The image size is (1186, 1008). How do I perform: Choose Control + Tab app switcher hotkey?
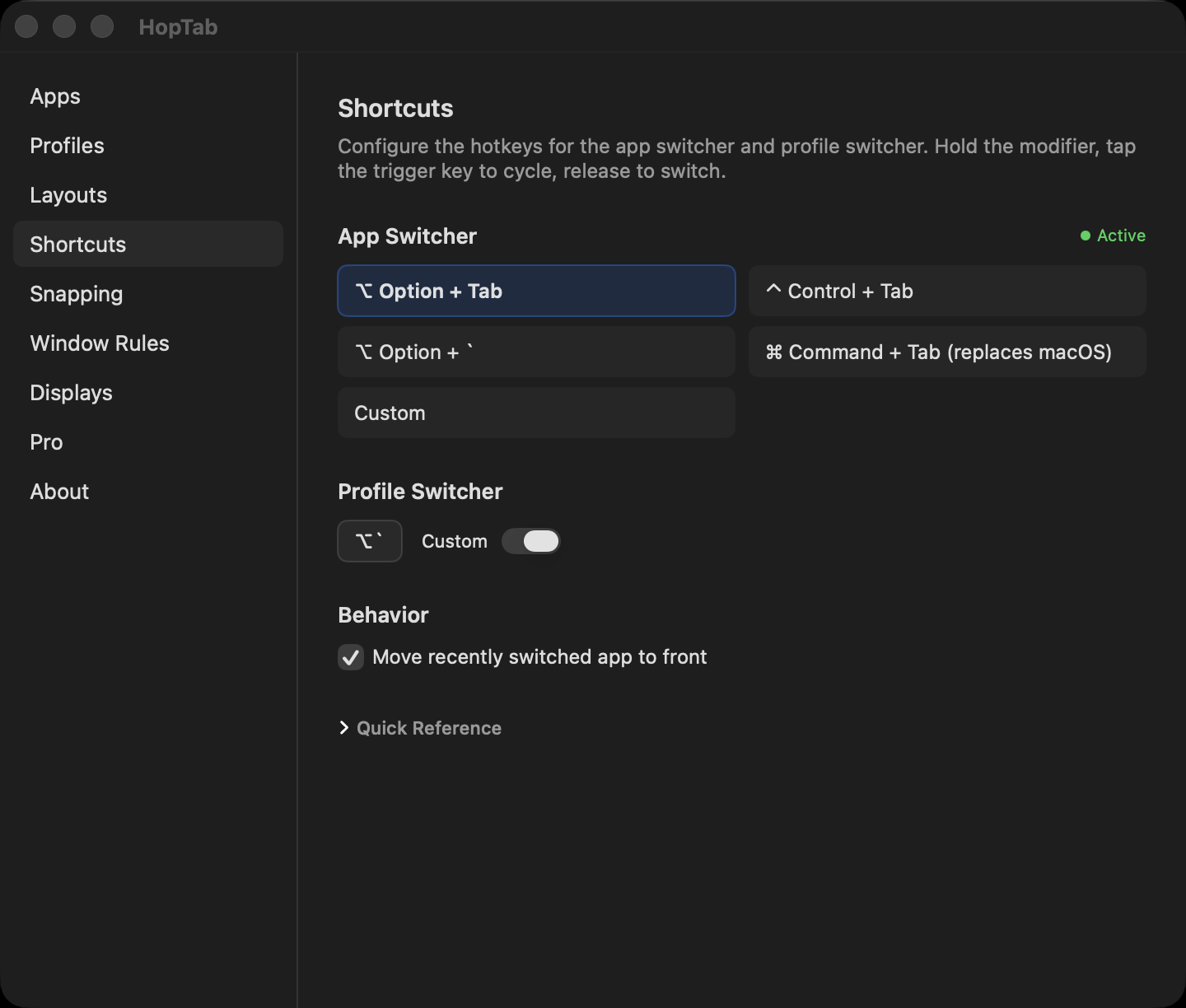pos(947,291)
